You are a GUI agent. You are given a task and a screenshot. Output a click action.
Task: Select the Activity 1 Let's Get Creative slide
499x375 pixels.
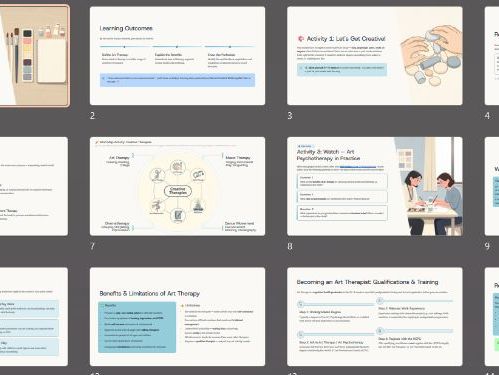point(375,56)
